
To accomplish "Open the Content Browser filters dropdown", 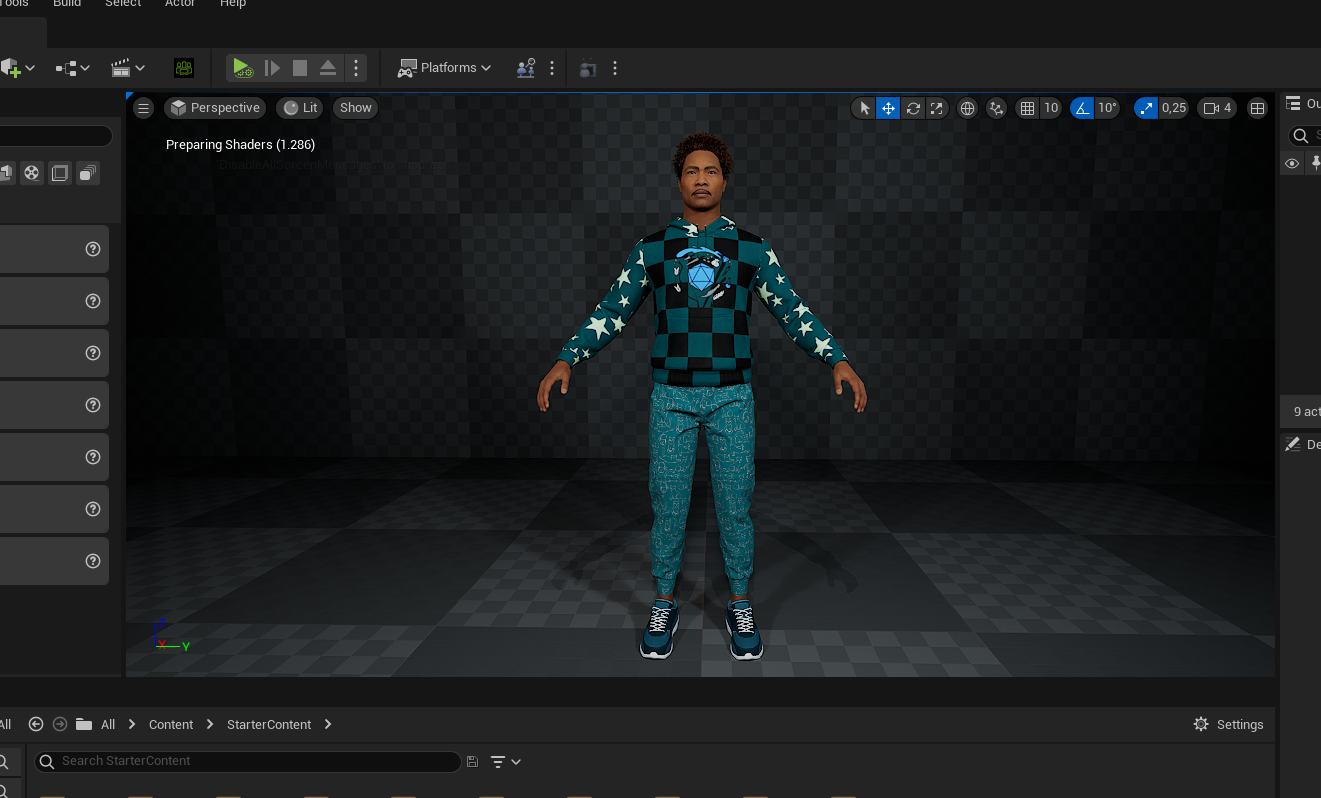I will [x=506, y=762].
